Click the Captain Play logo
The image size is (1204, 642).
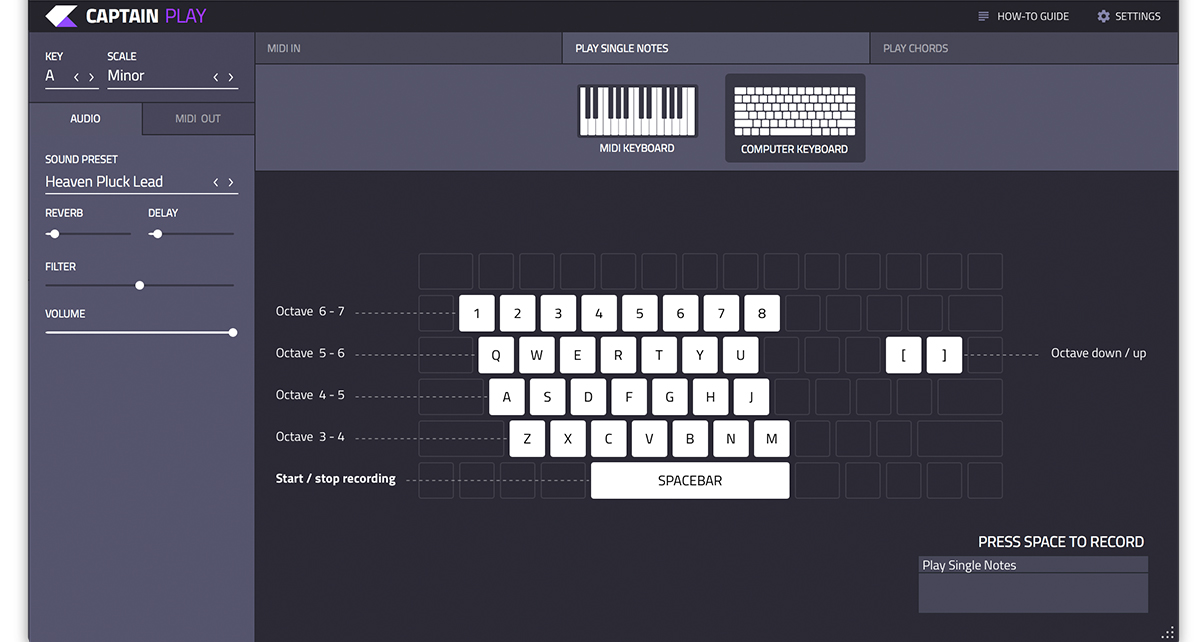pyautogui.click(x=62, y=16)
